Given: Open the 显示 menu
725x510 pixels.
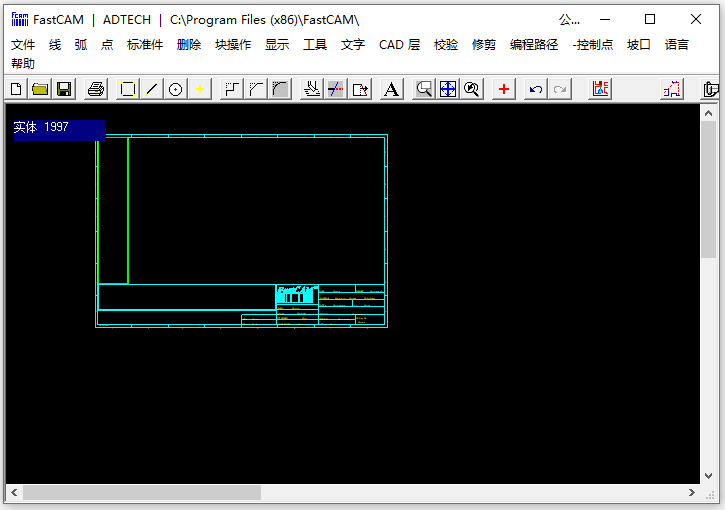Looking at the screenshot, I should pyautogui.click(x=277, y=45).
